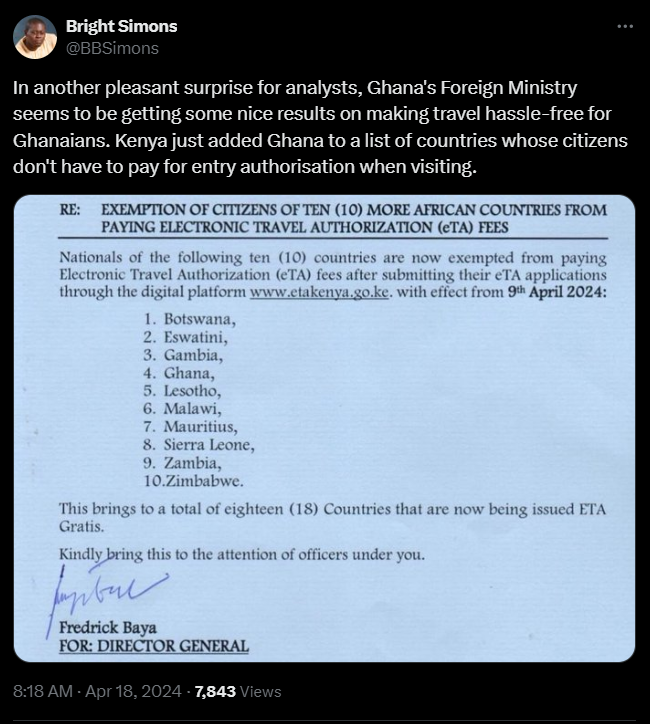Viewport: 650px width, 724px height.
Task: Click the Kindly bring this to attention sentence
Action: (x=242, y=554)
